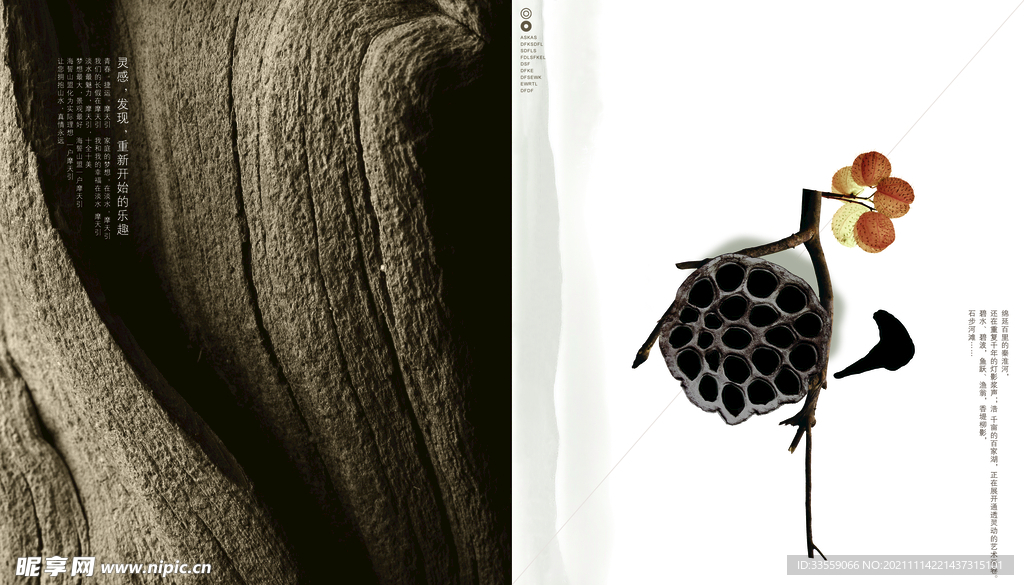The height and width of the screenshot is (585, 1024).
Task: Select the text line "DFDF"
Action: [527, 90]
